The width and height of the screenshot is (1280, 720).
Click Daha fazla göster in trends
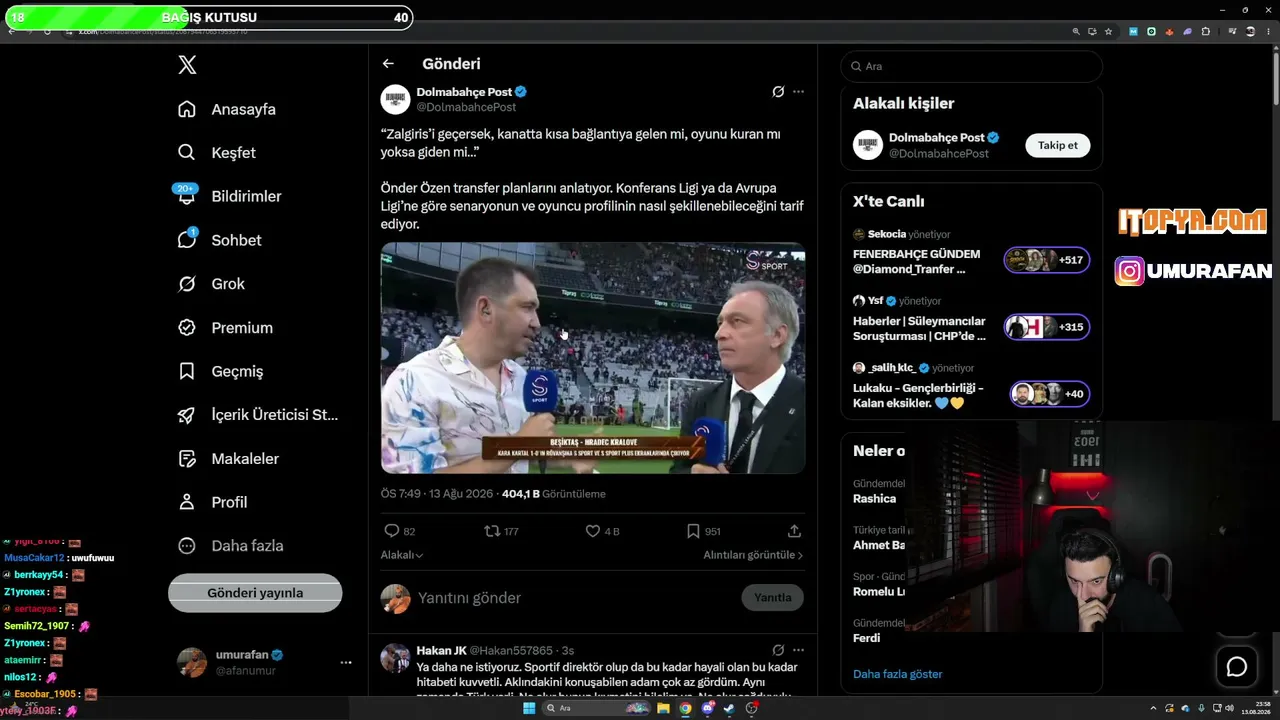(x=898, y=674)
